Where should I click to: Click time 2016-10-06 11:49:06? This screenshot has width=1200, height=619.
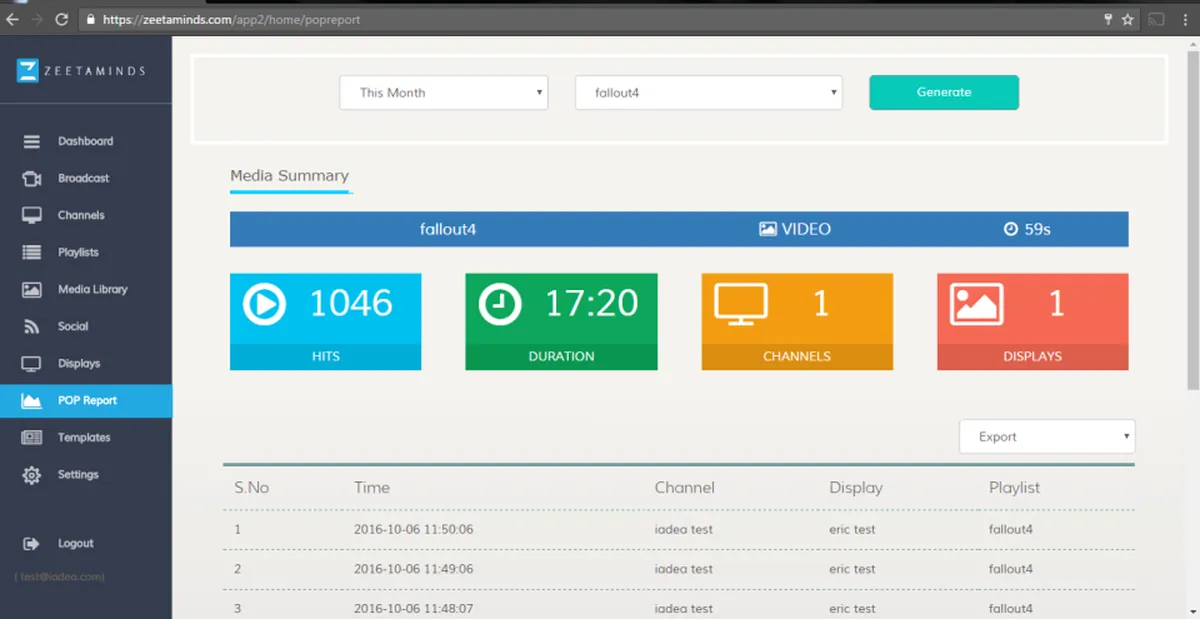click(414, 570)
